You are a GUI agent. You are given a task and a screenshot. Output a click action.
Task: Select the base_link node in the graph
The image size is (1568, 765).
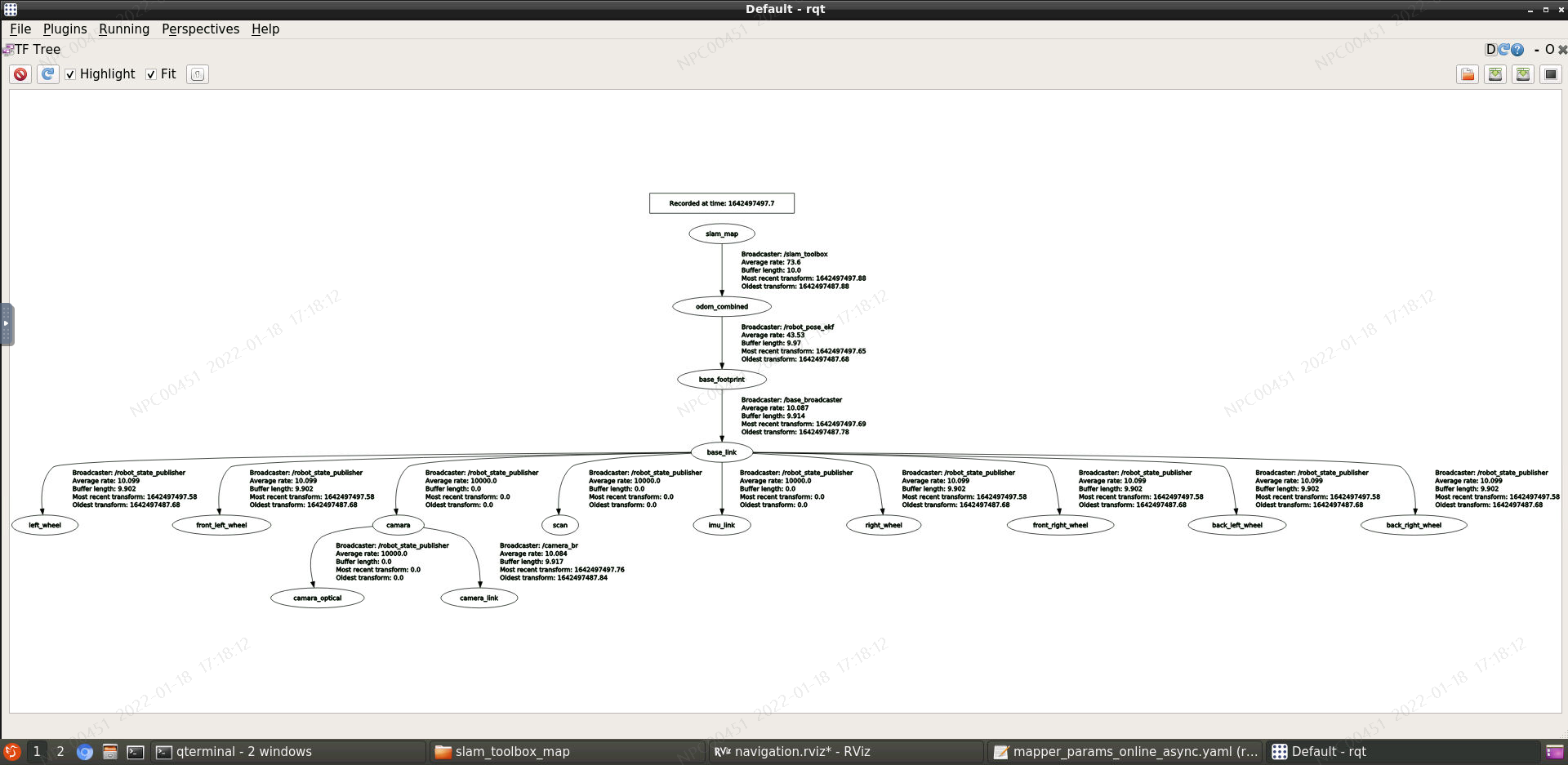(721, 451)
